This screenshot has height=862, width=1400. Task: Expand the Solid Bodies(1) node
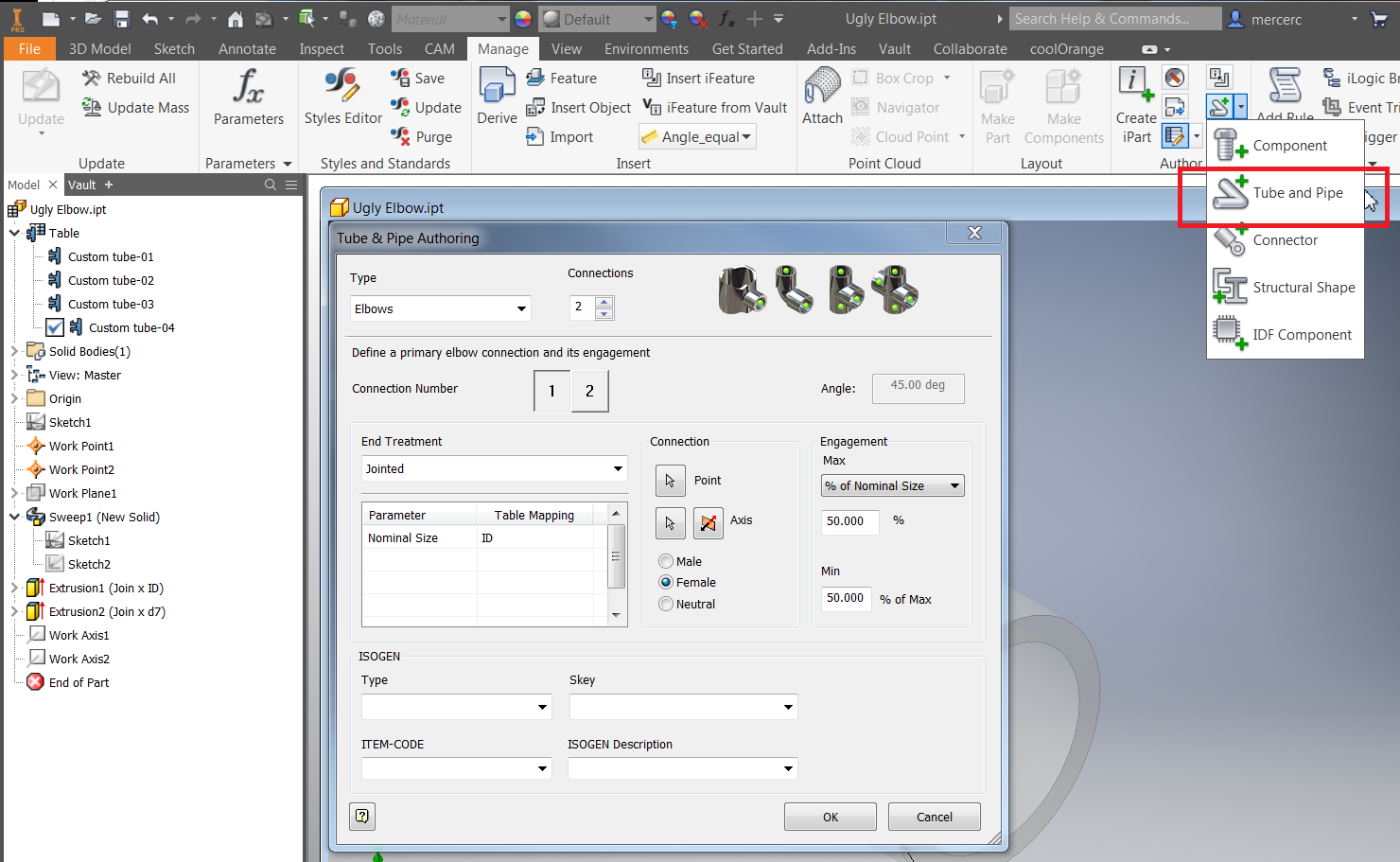coord(15,351)
